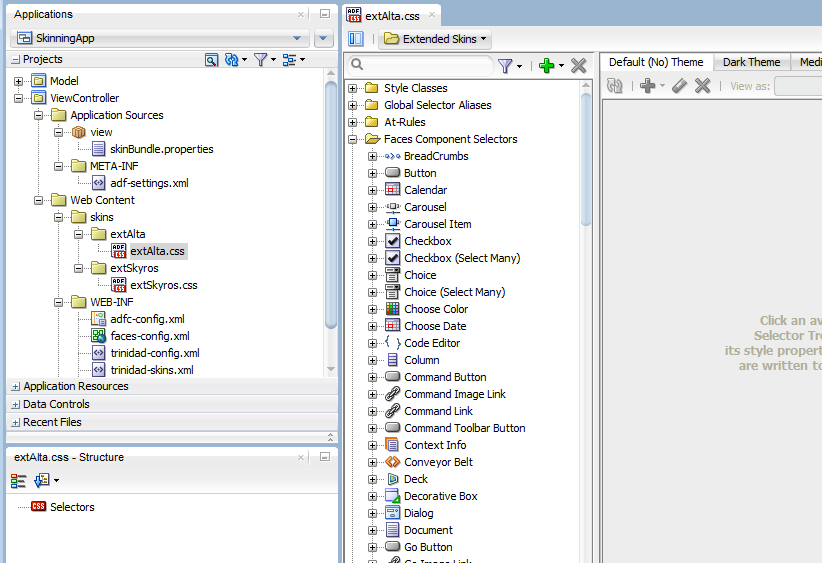Switch to the Dark Theme tab
822x563 pixels.
(x=751, y=62)
